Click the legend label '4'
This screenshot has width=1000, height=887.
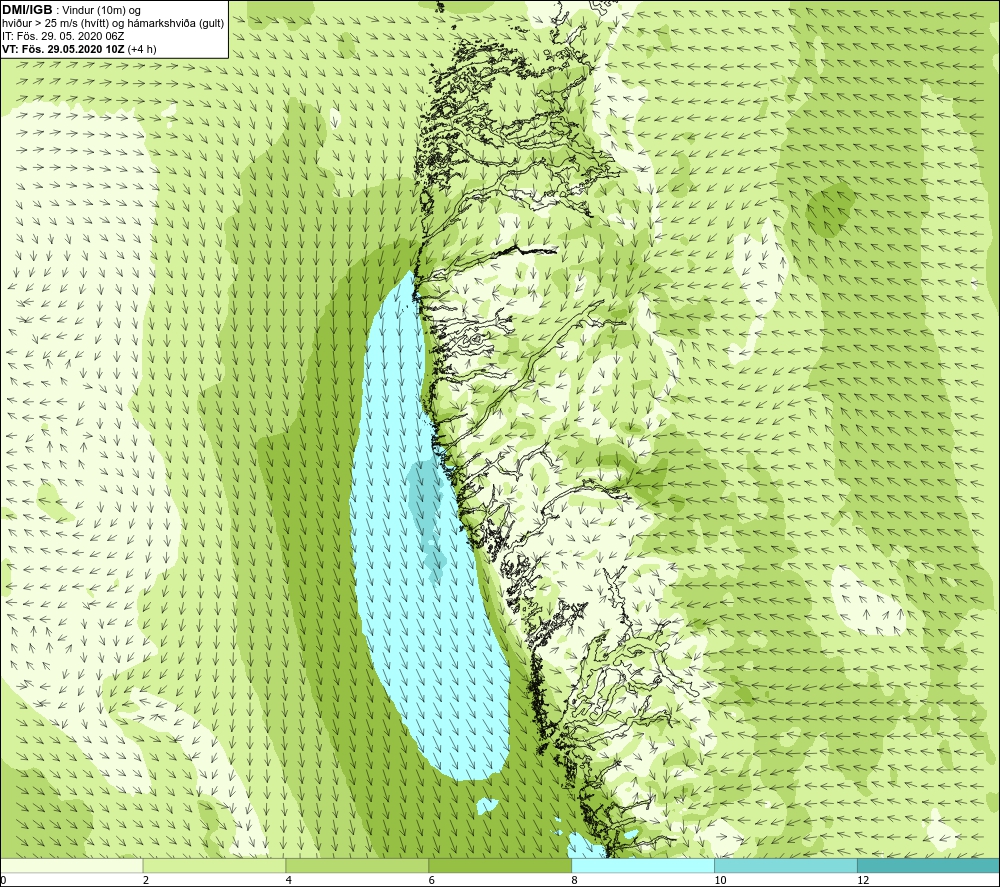click(x=289, y=880)
